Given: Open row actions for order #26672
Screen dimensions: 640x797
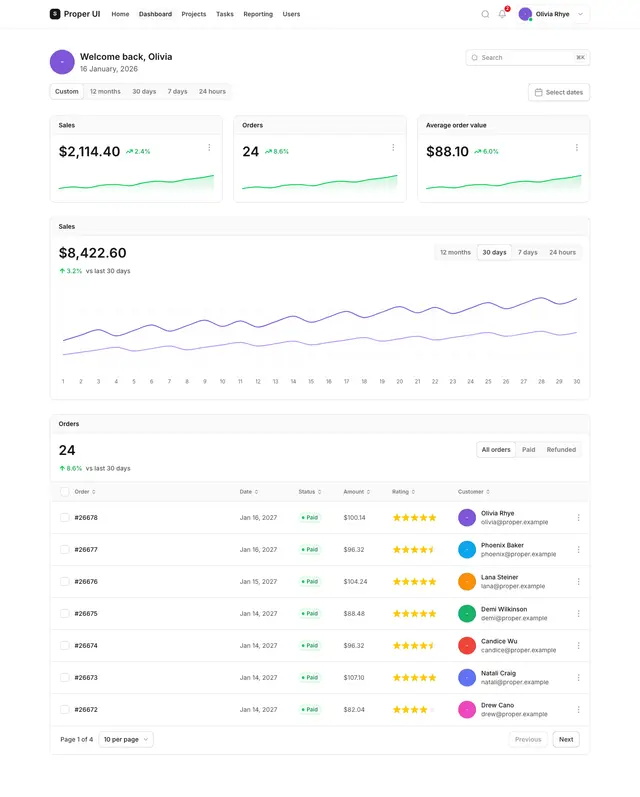Looking at the screenshot, I should point(578,710).
